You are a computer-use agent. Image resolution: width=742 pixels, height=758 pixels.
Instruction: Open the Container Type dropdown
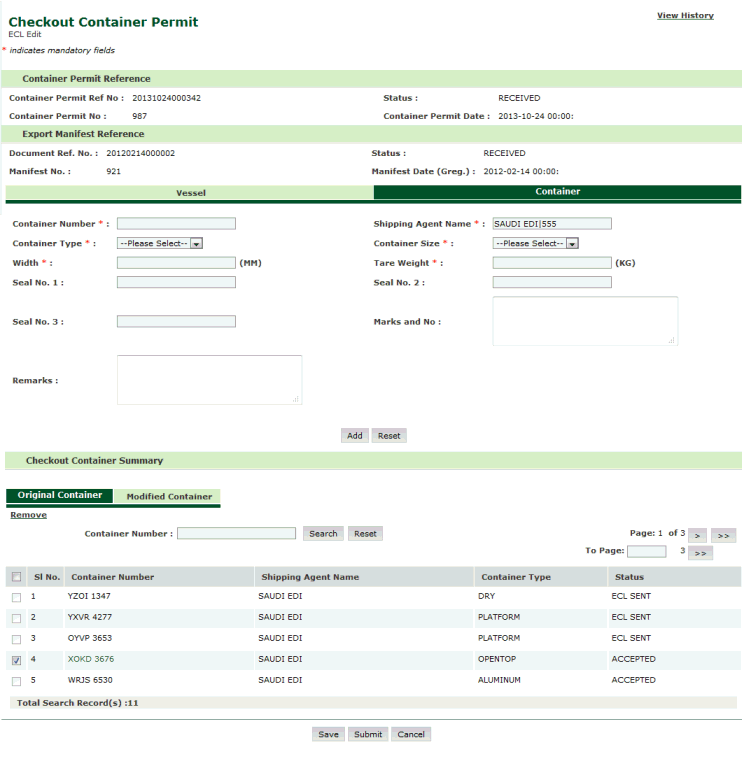pos(160,243)
